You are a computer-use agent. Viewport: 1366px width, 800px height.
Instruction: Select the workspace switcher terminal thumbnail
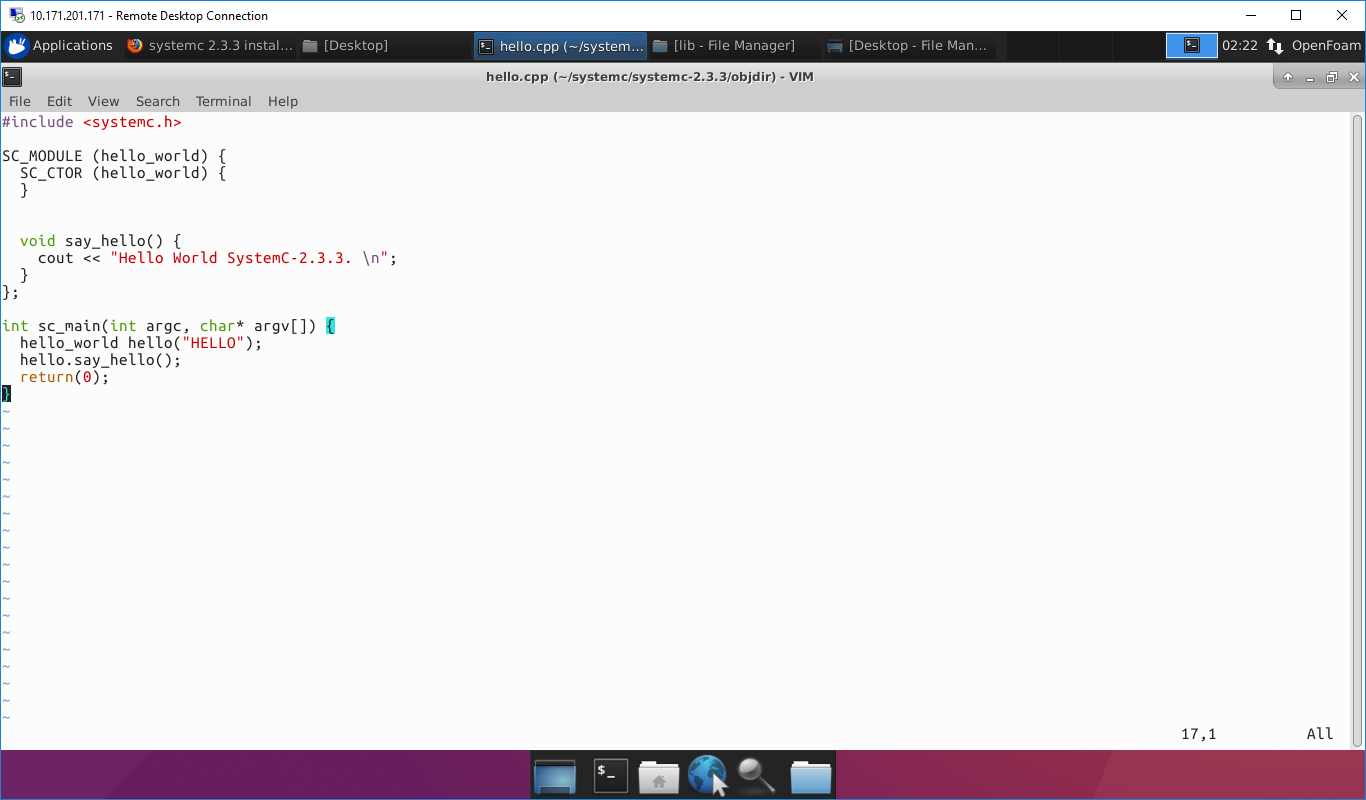pyautogui.click(x=1192, y=46)
